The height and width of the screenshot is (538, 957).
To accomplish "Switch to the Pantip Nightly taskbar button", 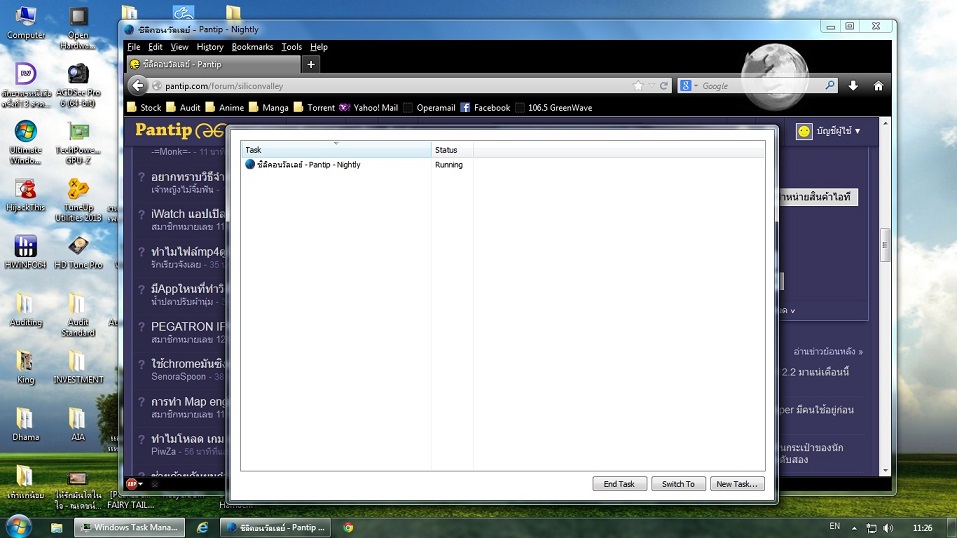I will tap(275, 528).
